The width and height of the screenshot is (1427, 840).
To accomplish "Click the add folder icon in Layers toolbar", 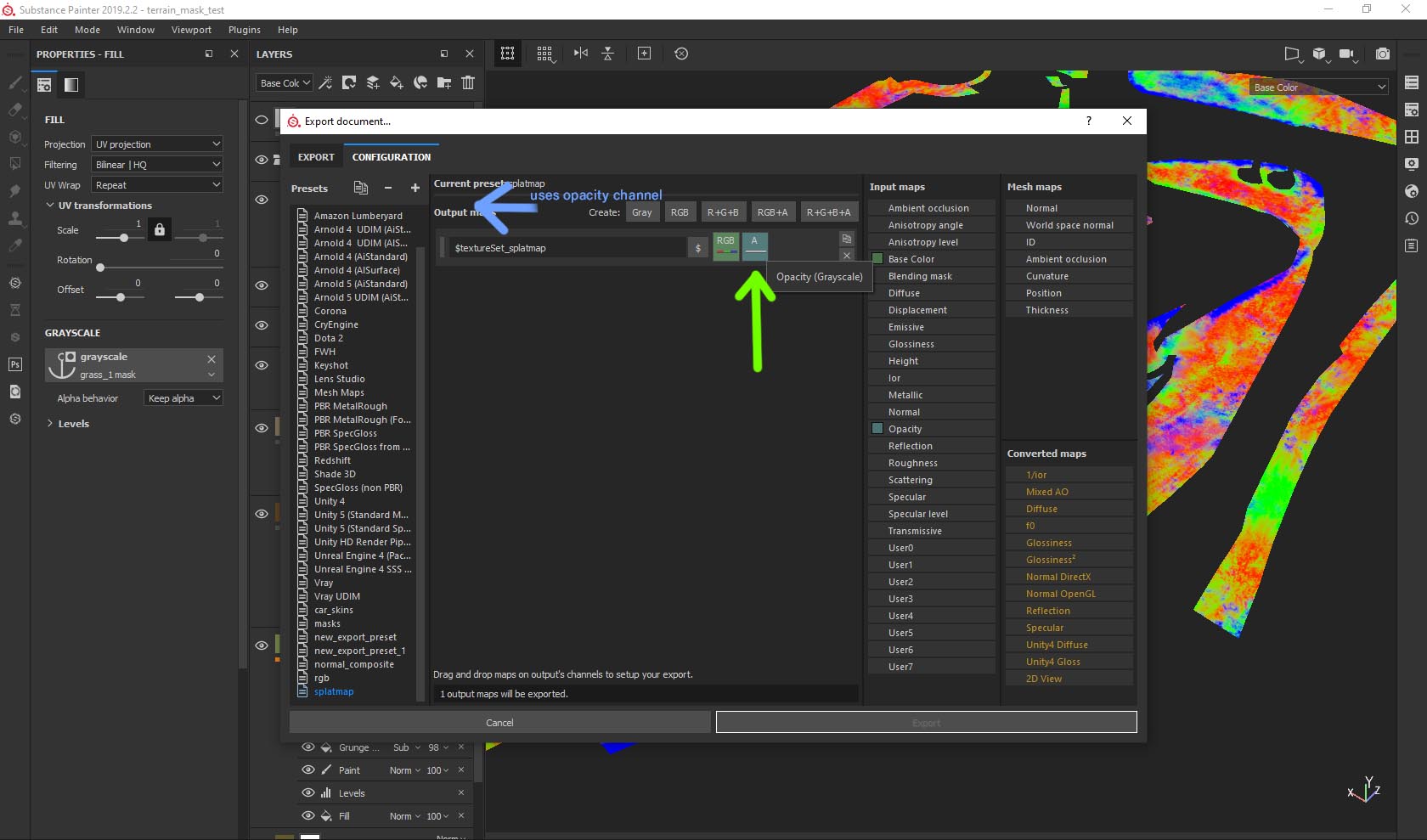I will (444, 82).
